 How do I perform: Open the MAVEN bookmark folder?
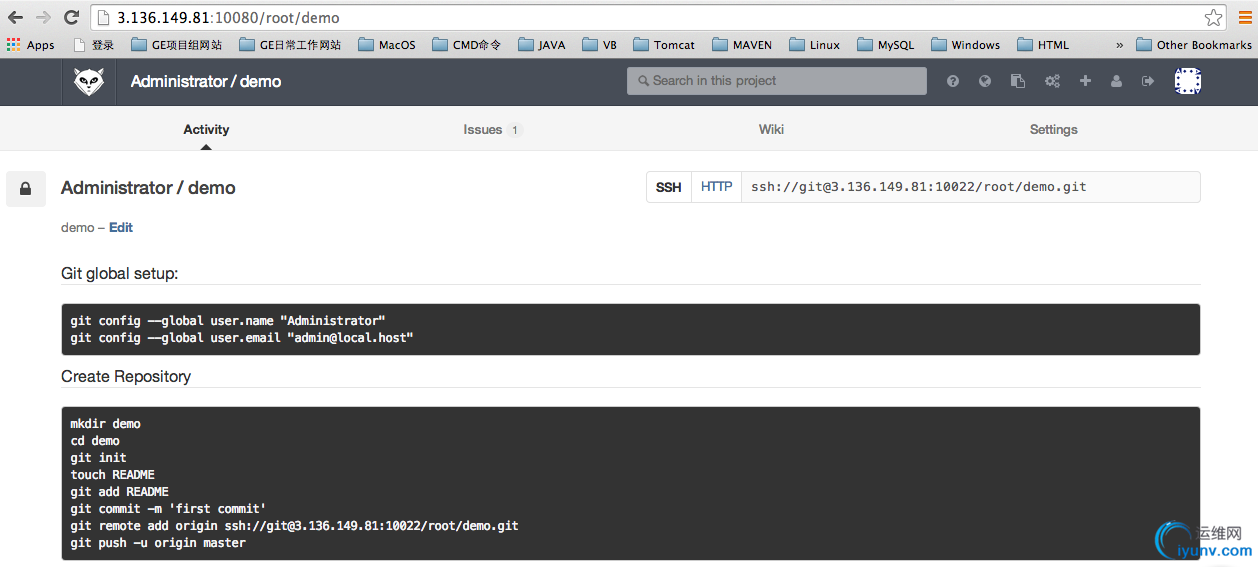coord(742,45)
